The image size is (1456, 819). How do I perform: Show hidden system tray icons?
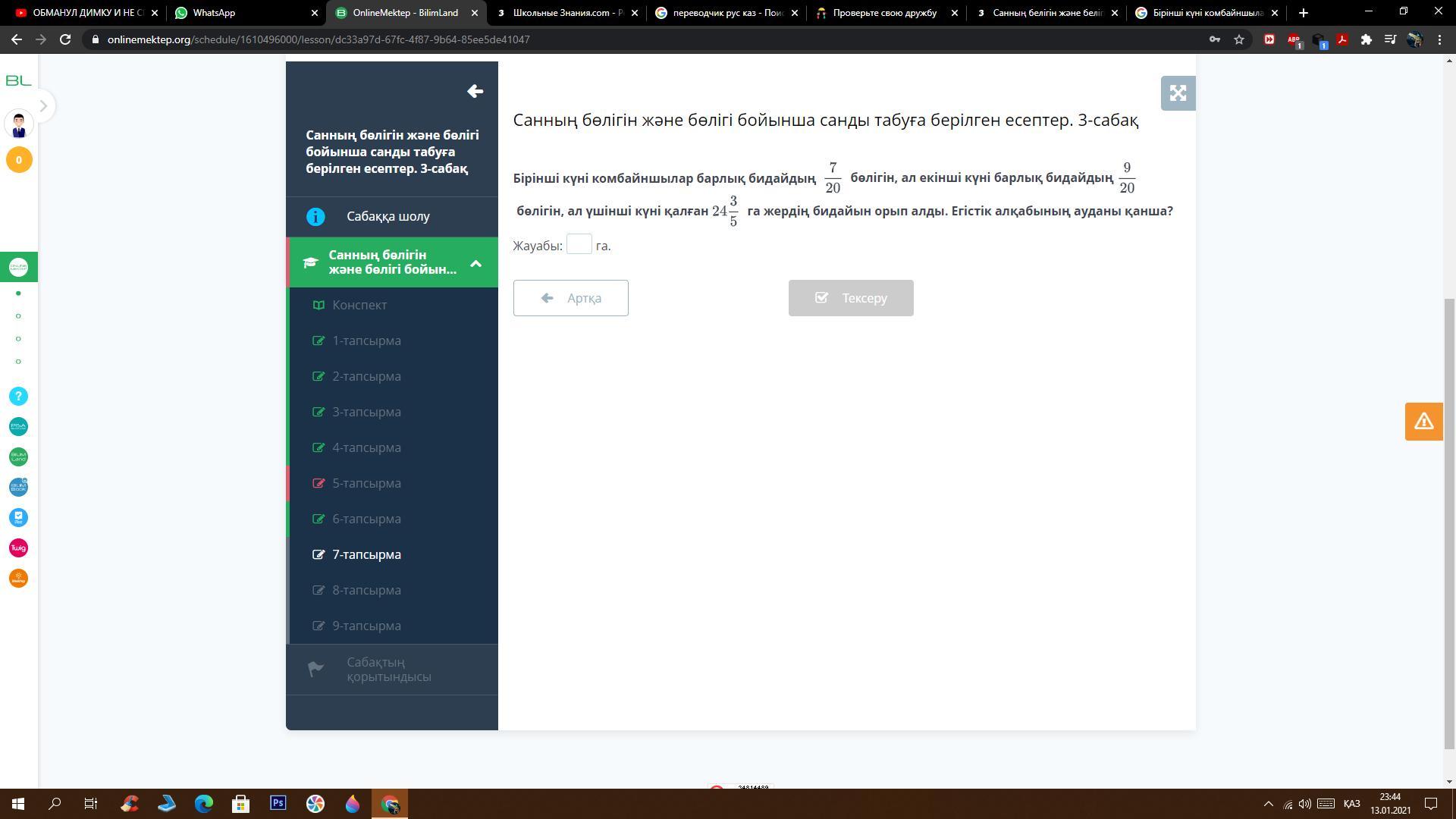(x=1268, y=804)
